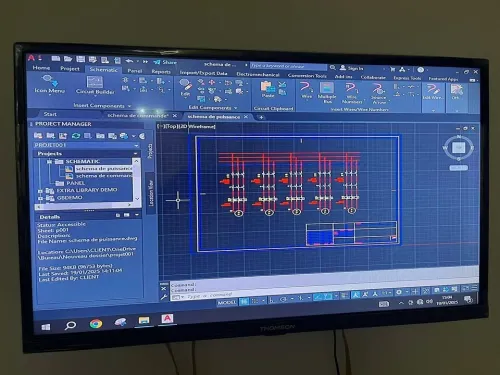Click the first icon in Project Manager toolbar
The width and height of the screenshot is (500, 375).
click(x=38, y=135)
